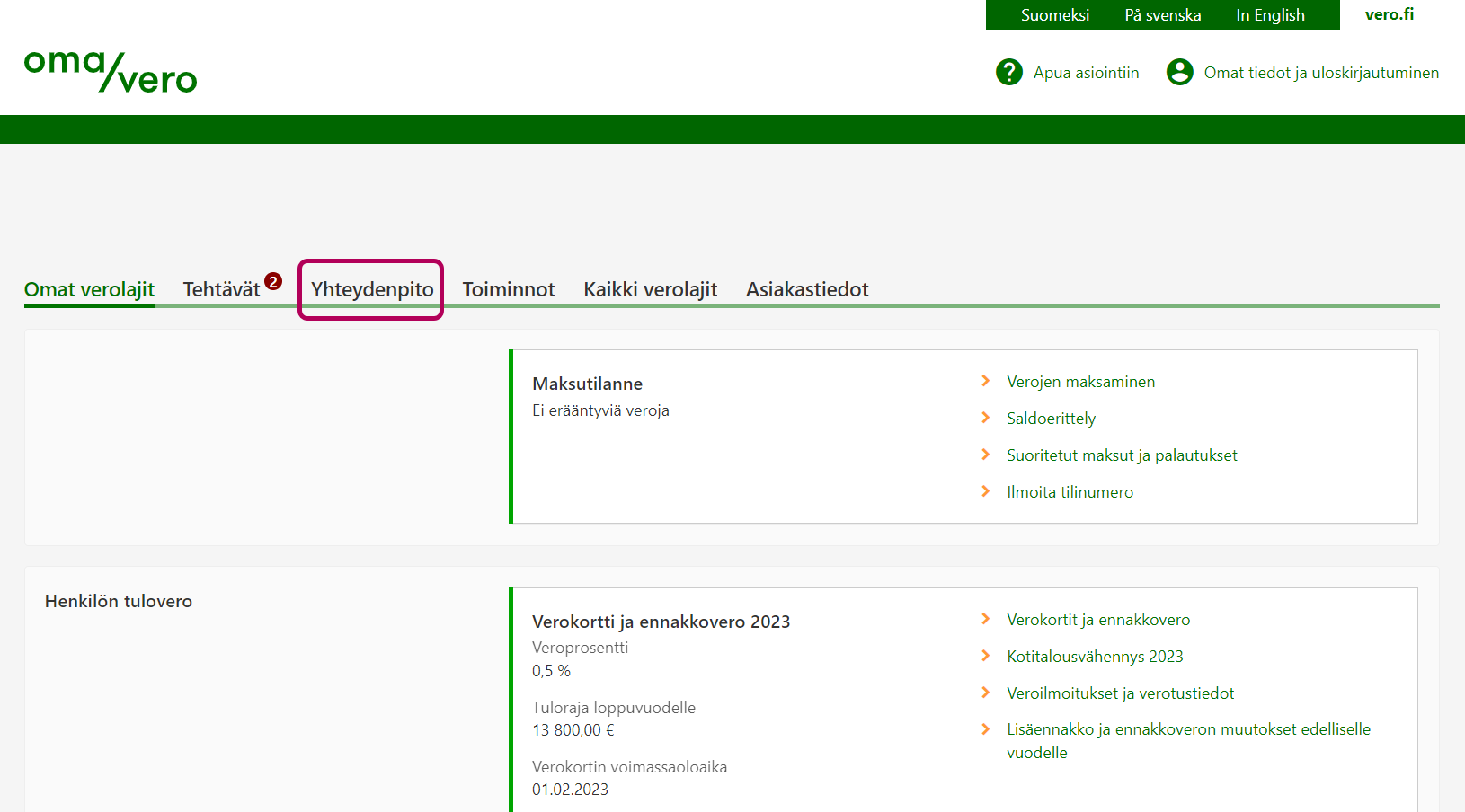This screenshot has width=1465, height=812.
Task: Select the Omat verolajit tab
Action: coord(89,289)
